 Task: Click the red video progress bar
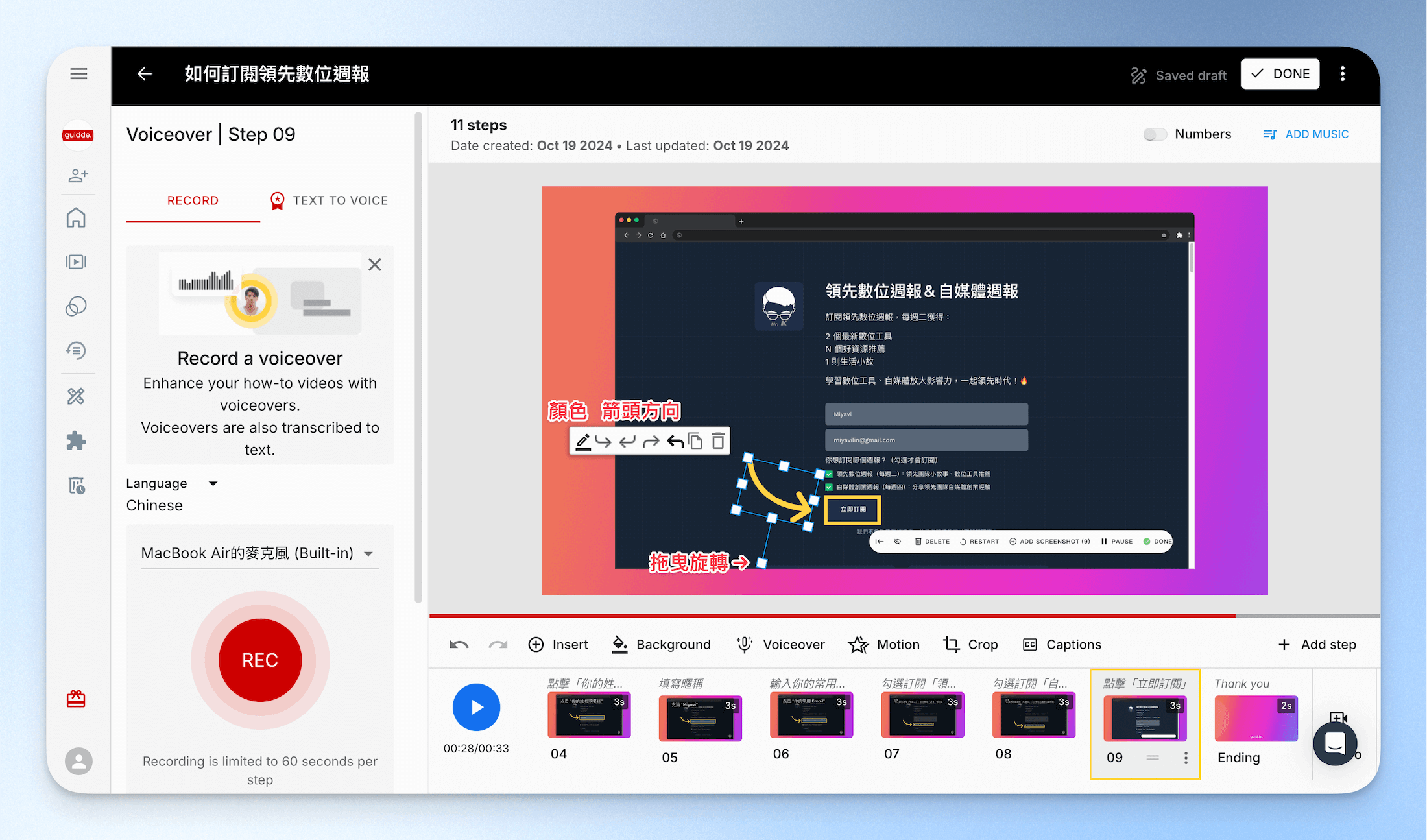(x=832, y=615)
